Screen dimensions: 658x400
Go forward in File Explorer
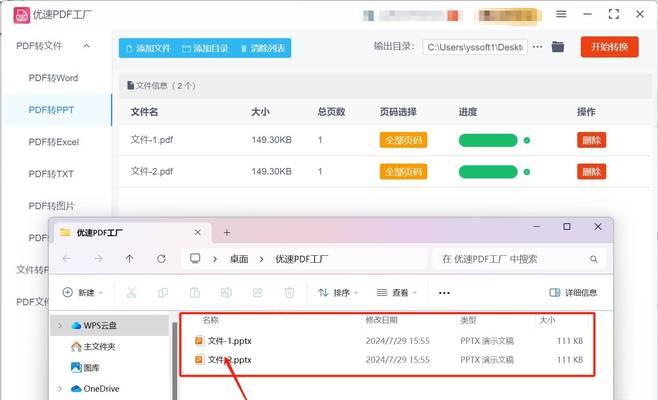tap(99, 259)
